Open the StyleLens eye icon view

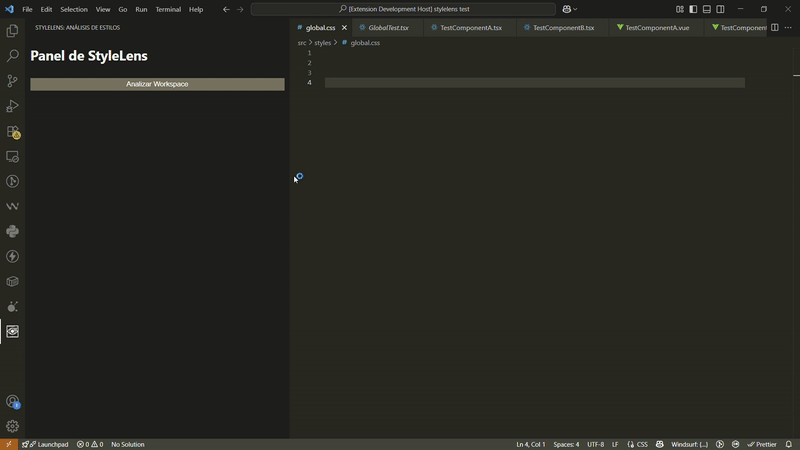tap(12, 332)
